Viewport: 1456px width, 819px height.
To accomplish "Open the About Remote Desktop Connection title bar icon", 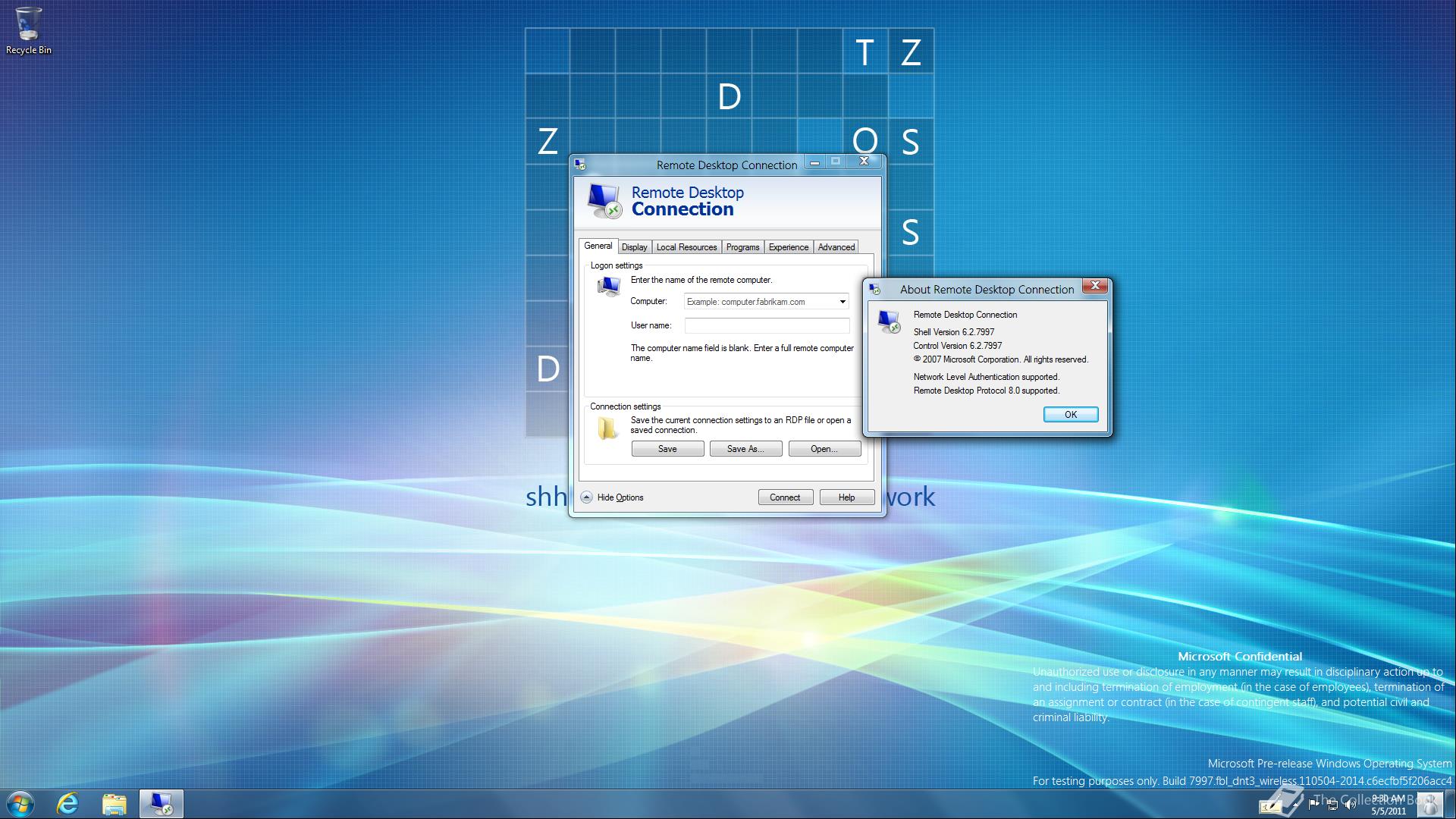I will coord(875,289).
